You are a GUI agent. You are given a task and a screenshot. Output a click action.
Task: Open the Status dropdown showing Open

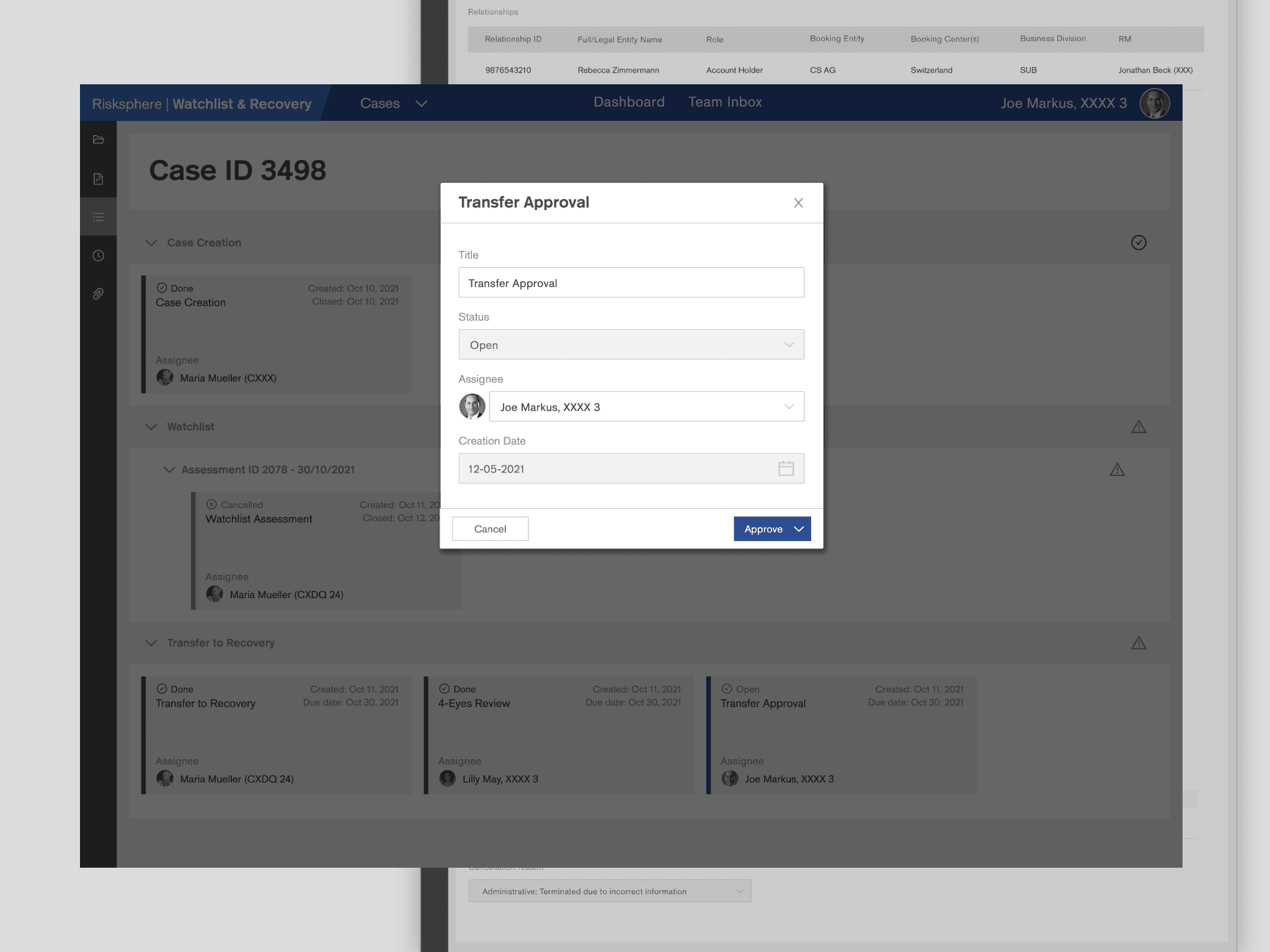point(631,345)
